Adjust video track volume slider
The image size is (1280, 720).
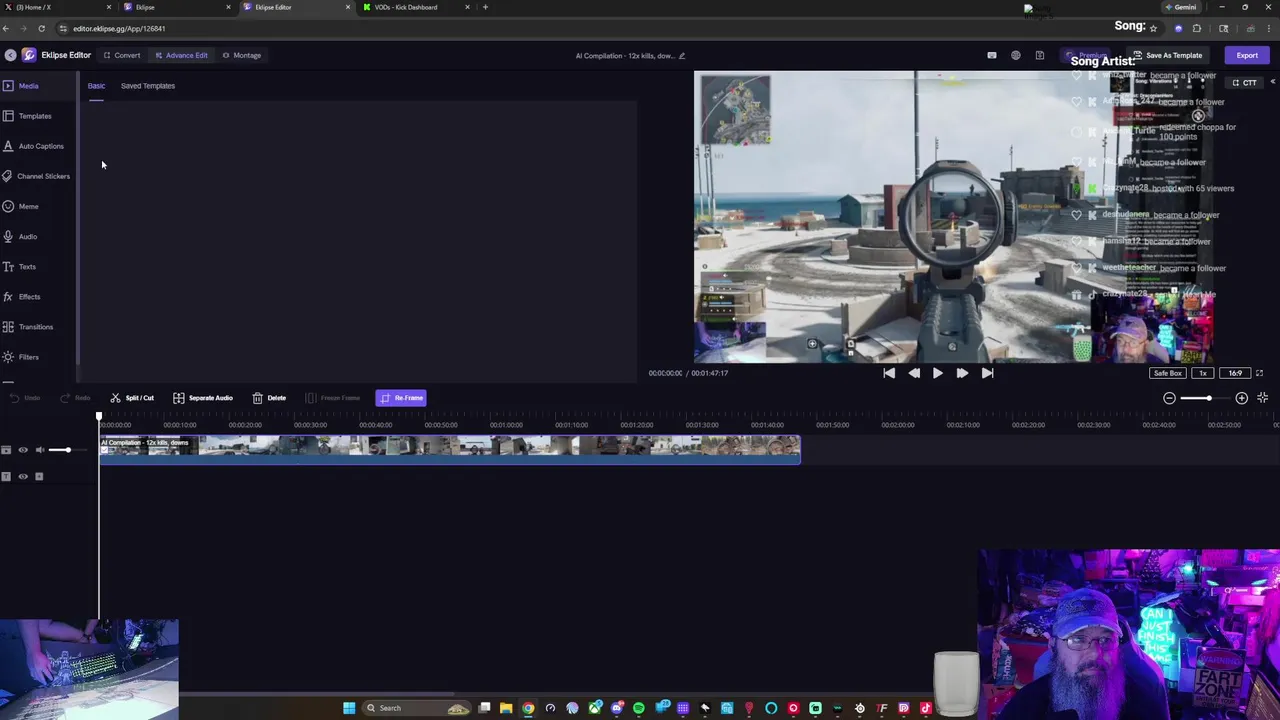(67, 450)
